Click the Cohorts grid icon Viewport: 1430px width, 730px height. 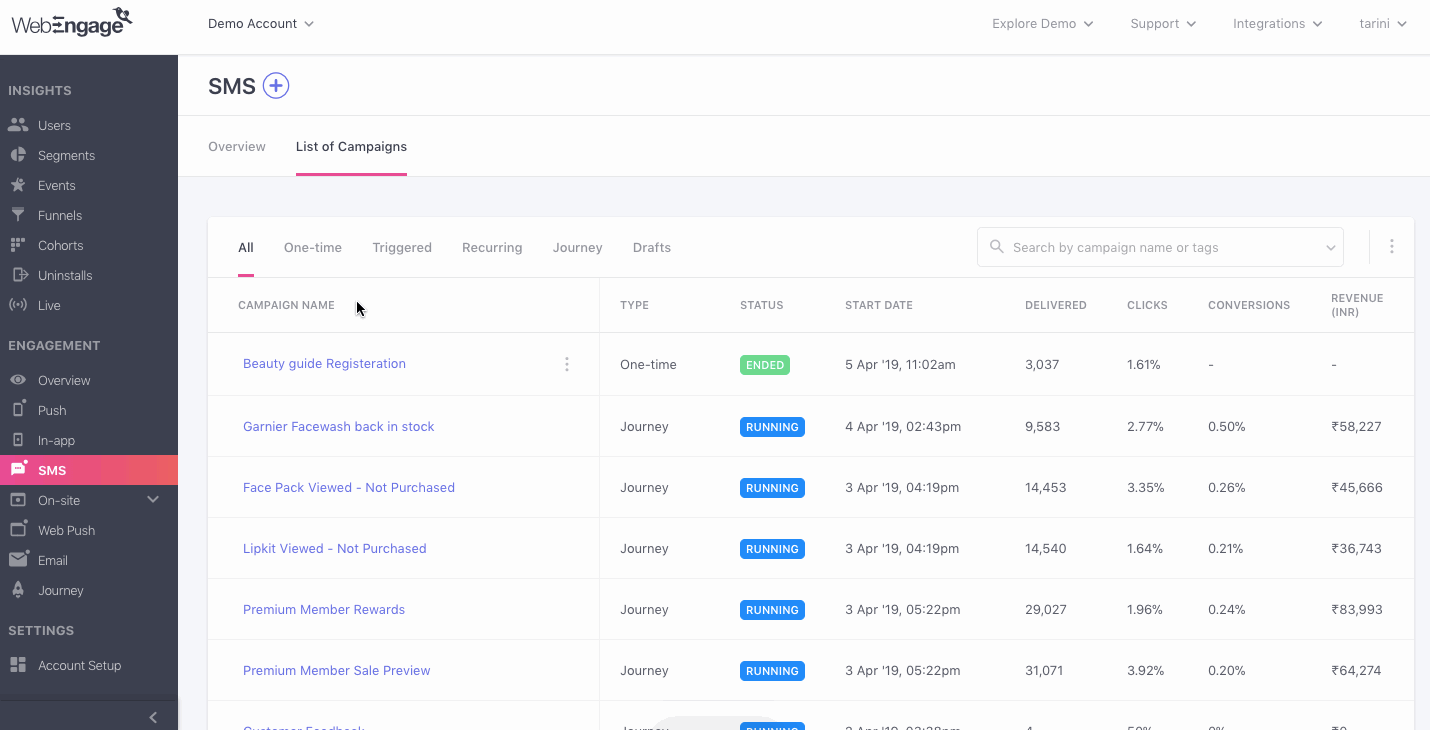pyautogui.click(x=18, y=245)
